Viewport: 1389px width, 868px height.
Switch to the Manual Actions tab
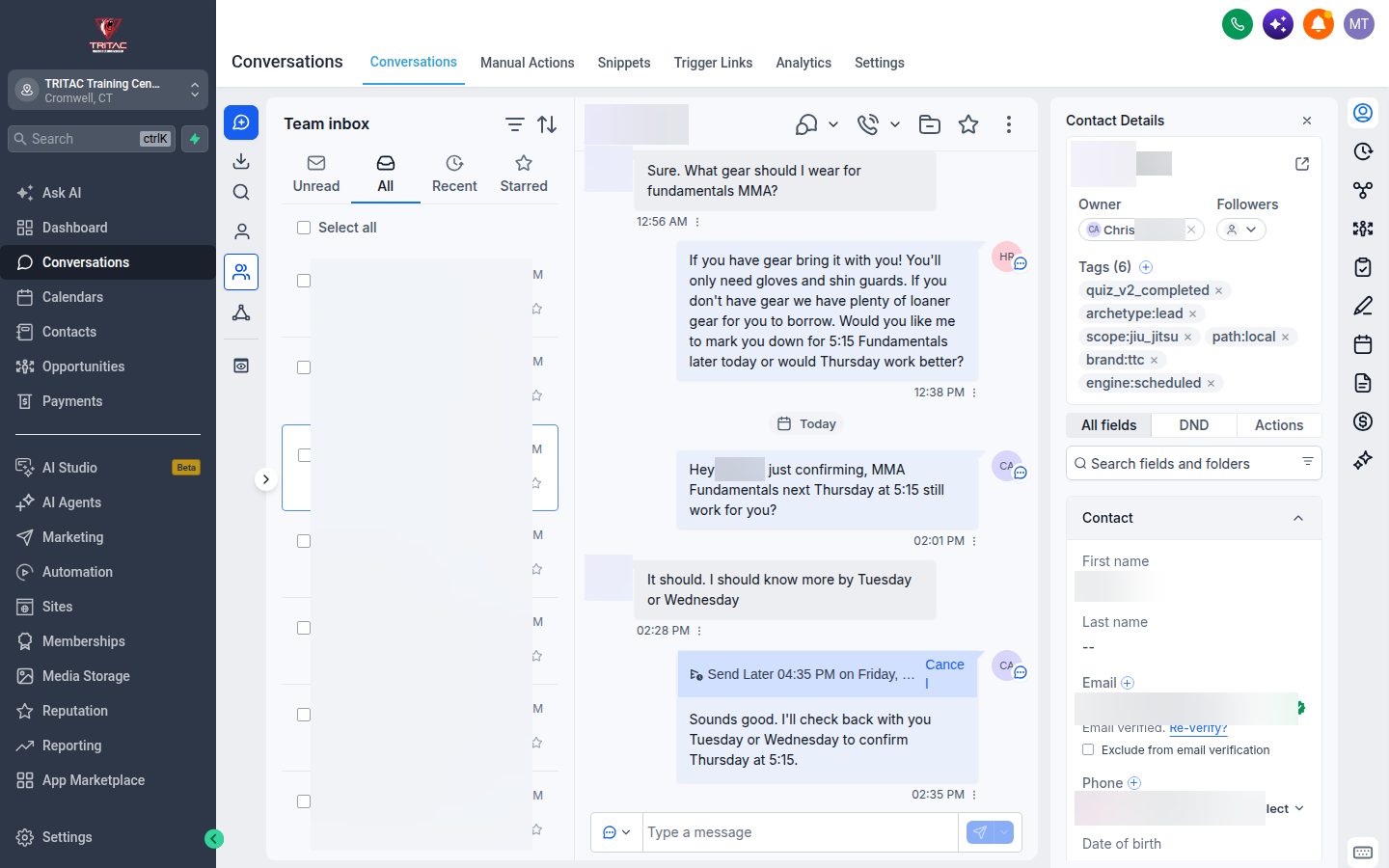click(528, 63)
